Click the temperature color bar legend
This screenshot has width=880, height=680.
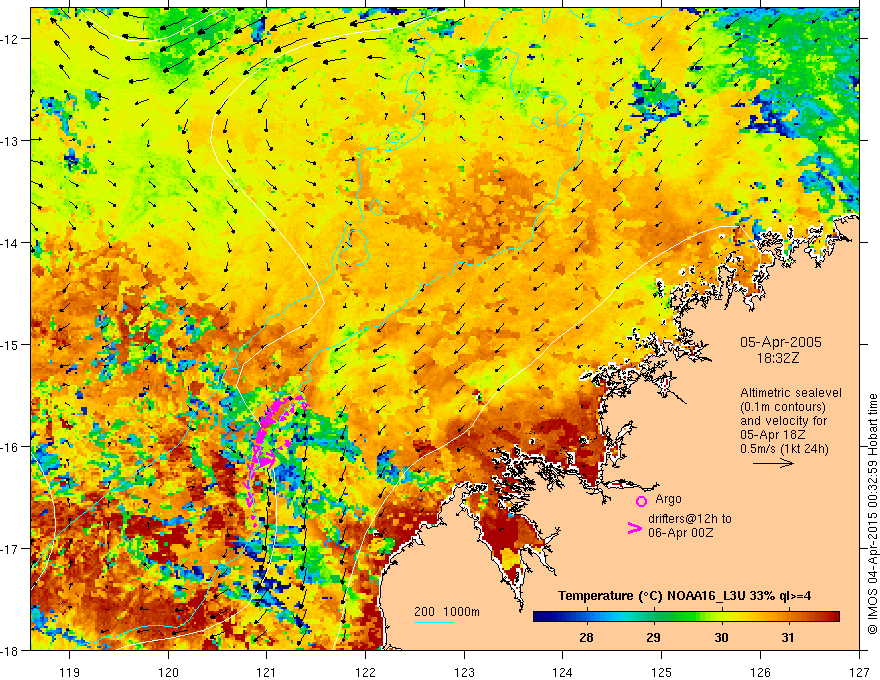(686, 617)
